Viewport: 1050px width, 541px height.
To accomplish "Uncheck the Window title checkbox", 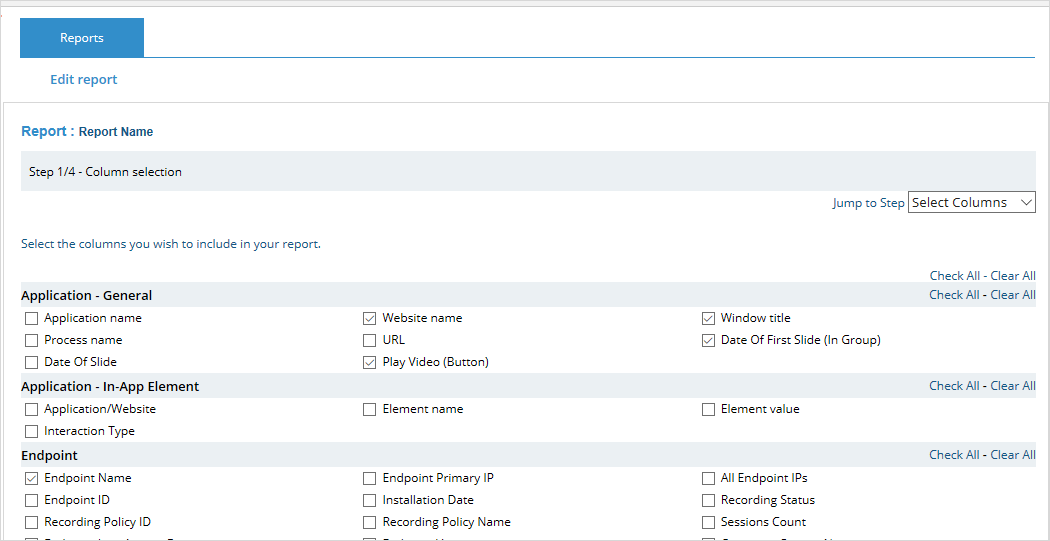I will (x=709, y=318).
